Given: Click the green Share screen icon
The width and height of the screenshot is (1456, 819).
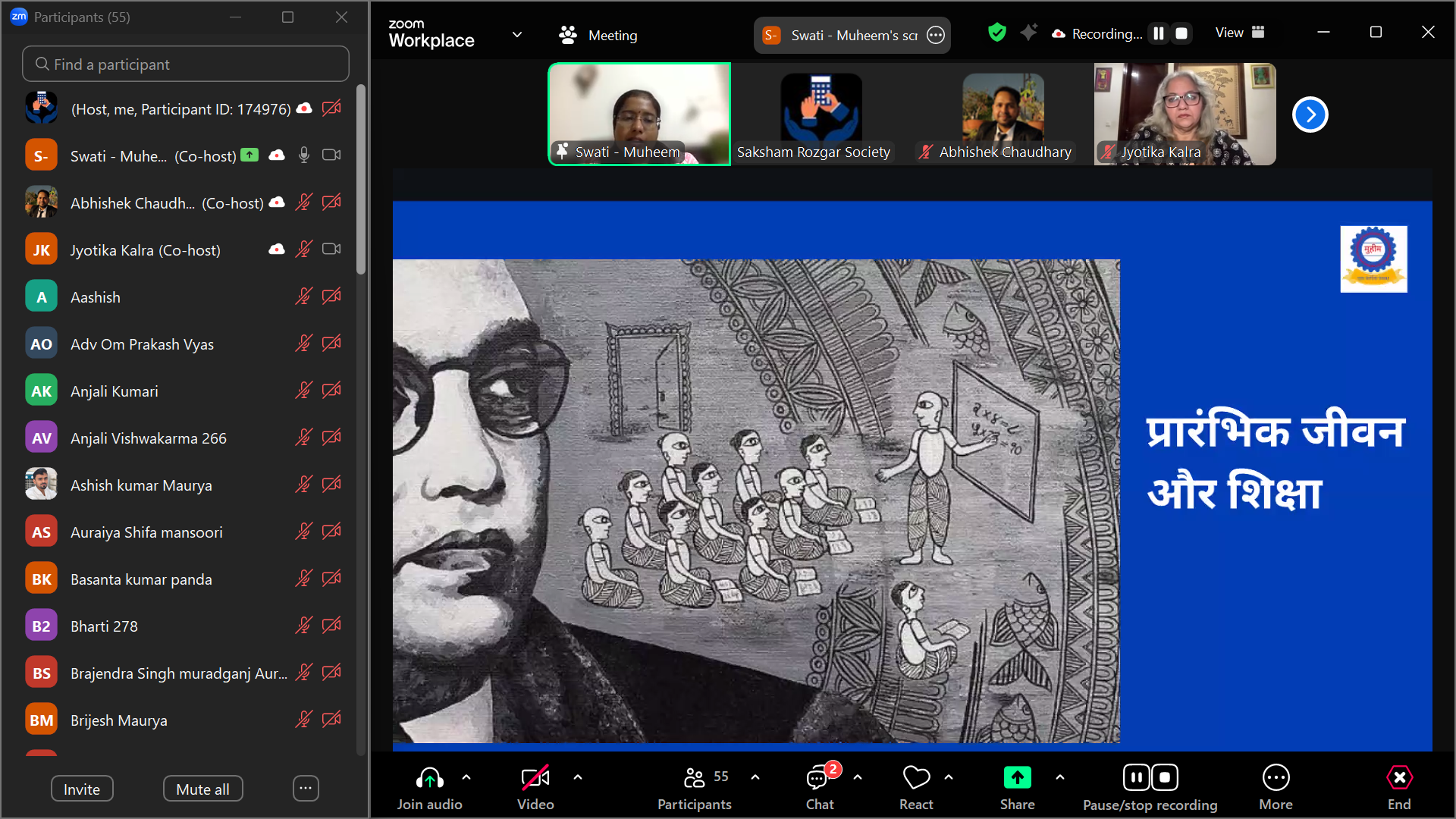Looking at the screenshot, I should point(1017,778).
